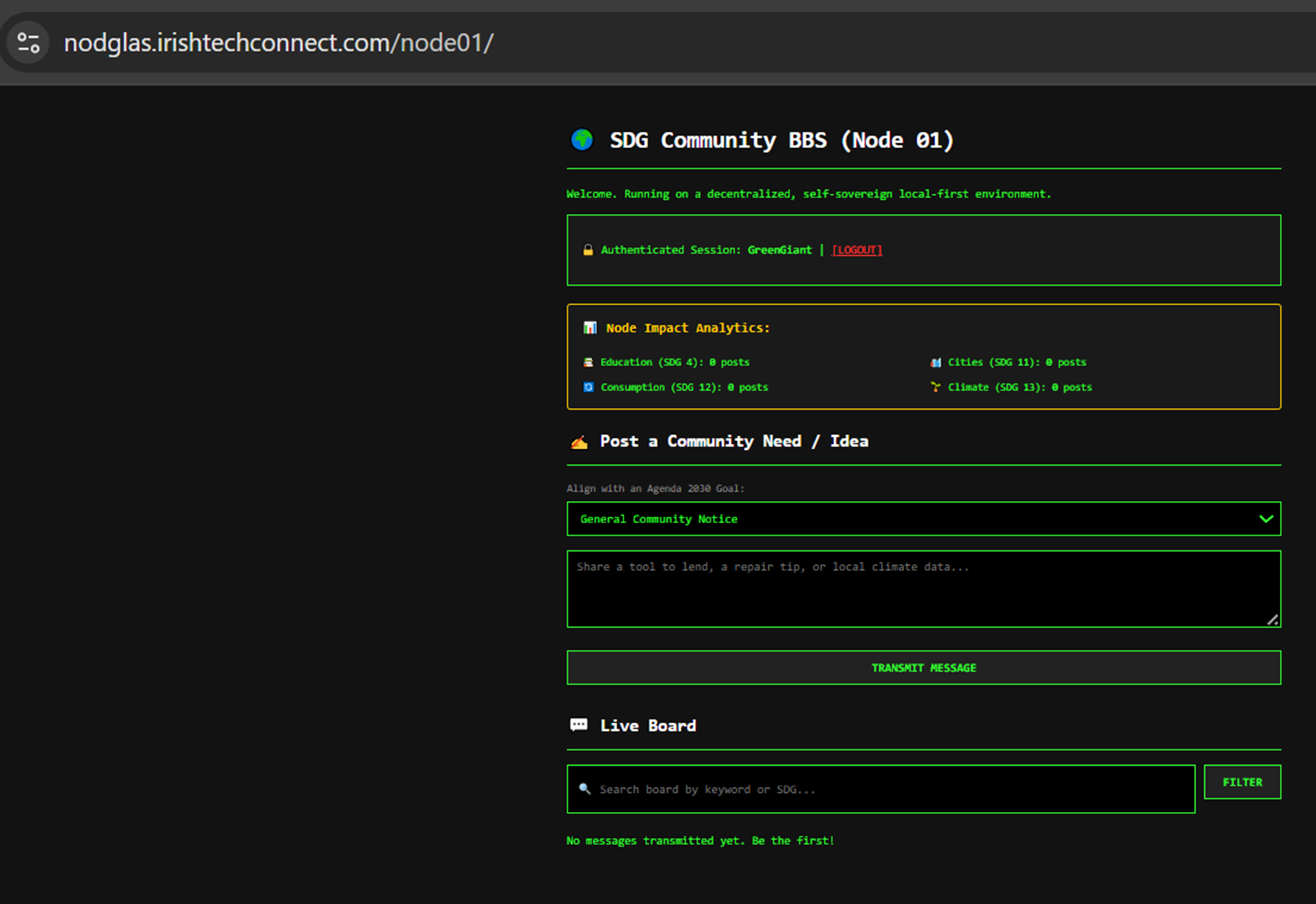Click the globe icon beside SDG Community BBS

point(582,140)
